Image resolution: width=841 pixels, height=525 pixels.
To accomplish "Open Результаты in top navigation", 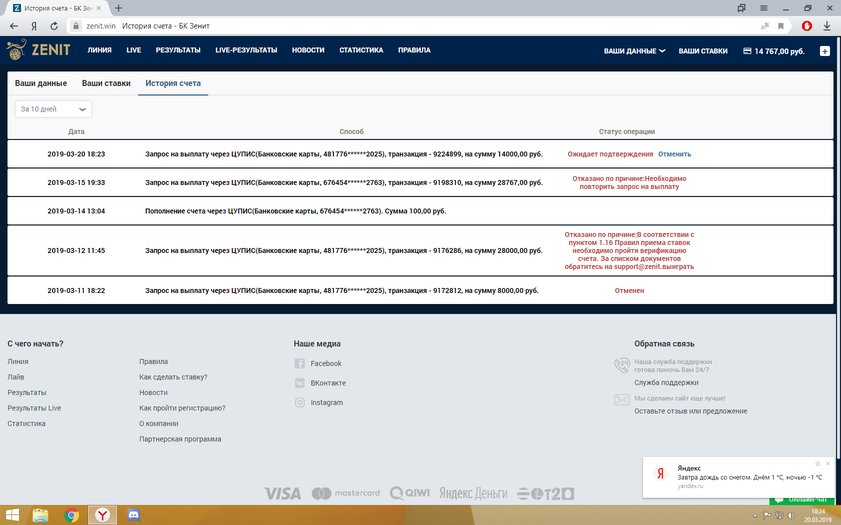I will click(x=178, y=50).
